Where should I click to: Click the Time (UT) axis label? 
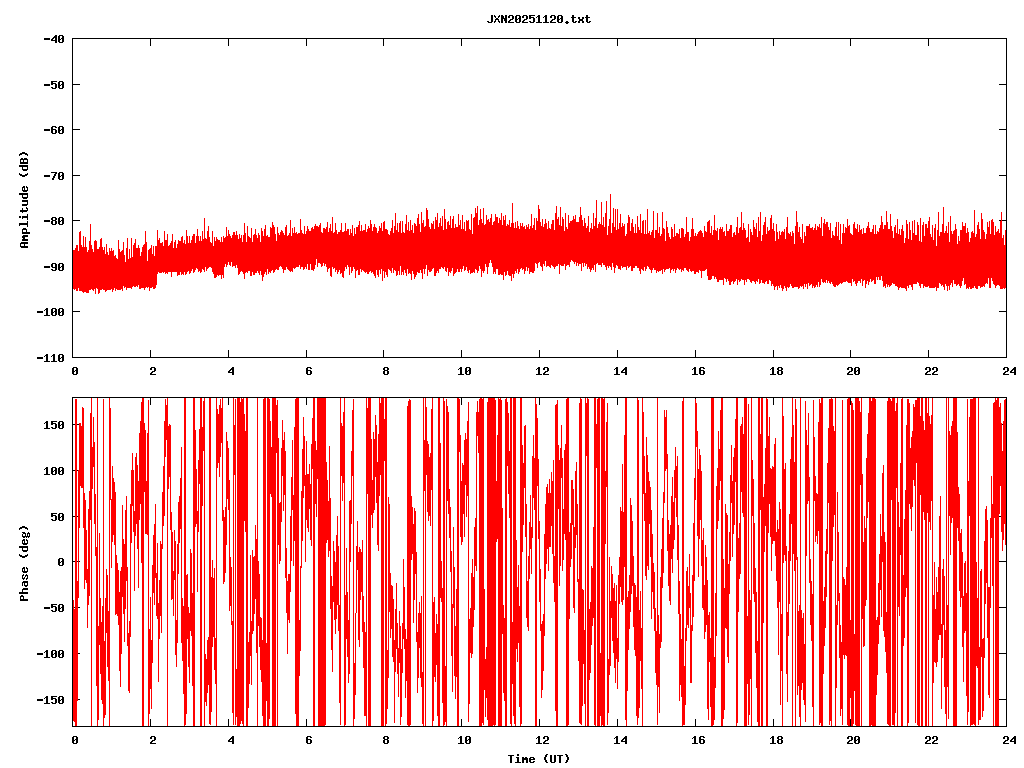point(538,759)
